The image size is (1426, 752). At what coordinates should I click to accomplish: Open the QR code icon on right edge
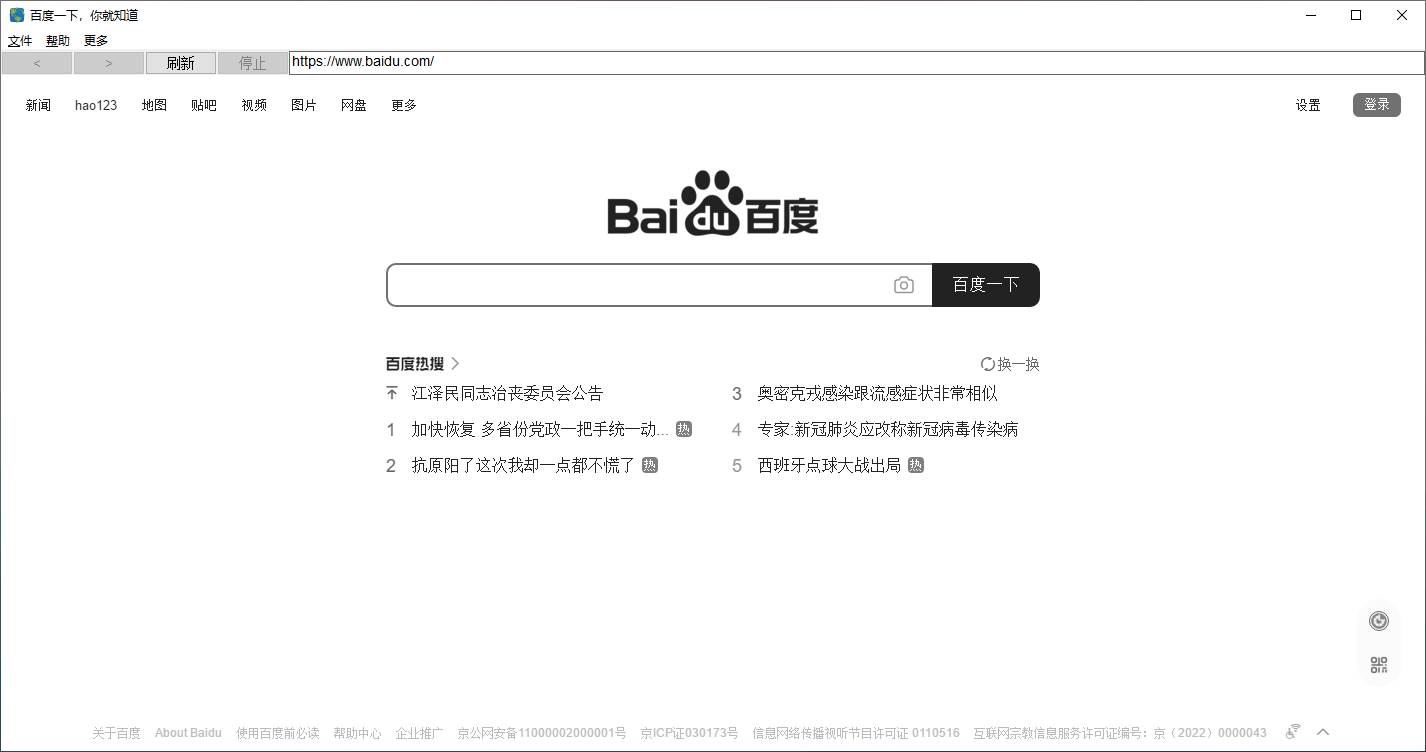(x=1379, y=665)
